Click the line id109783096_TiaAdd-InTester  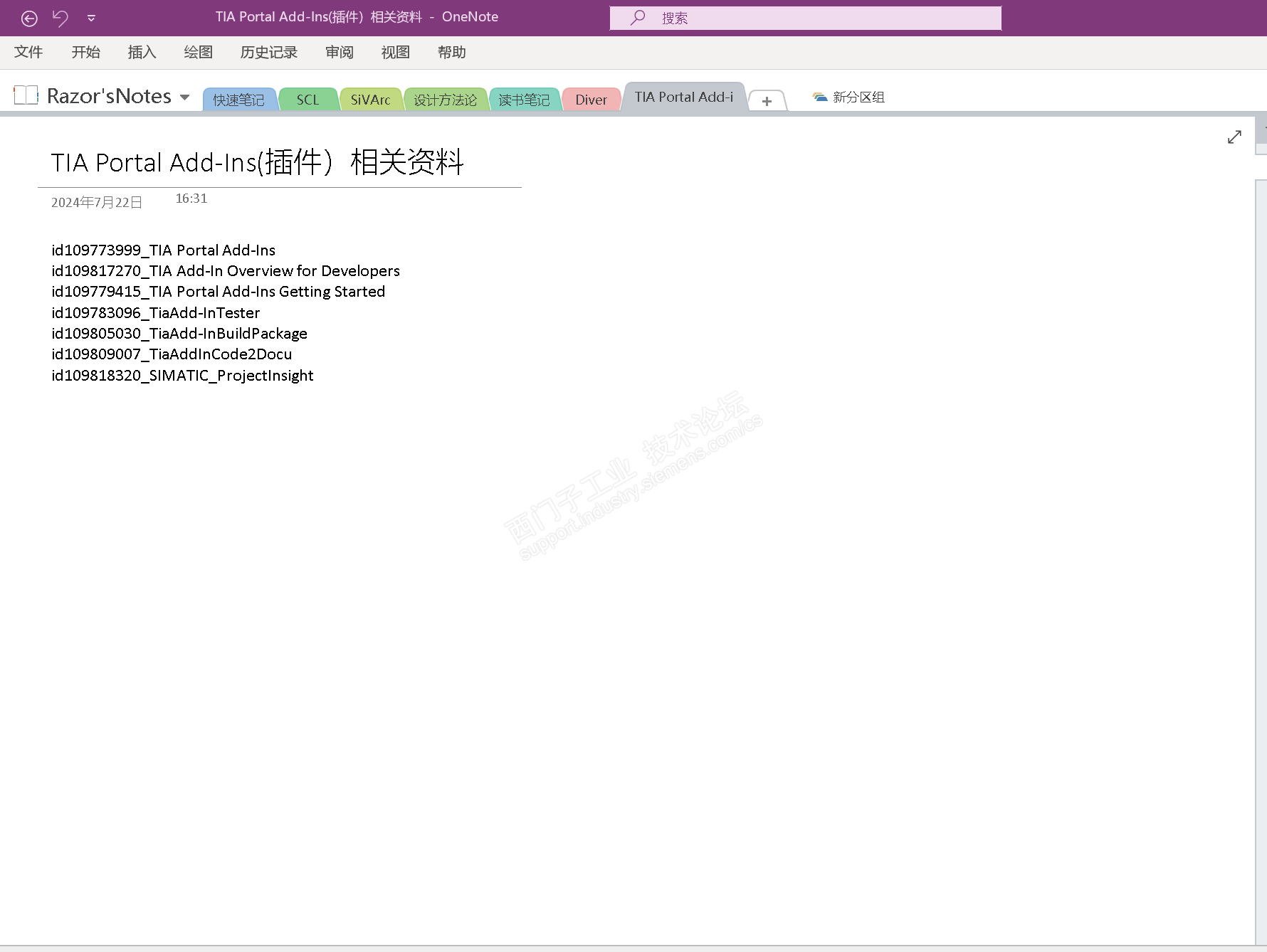tap(155, 313)
